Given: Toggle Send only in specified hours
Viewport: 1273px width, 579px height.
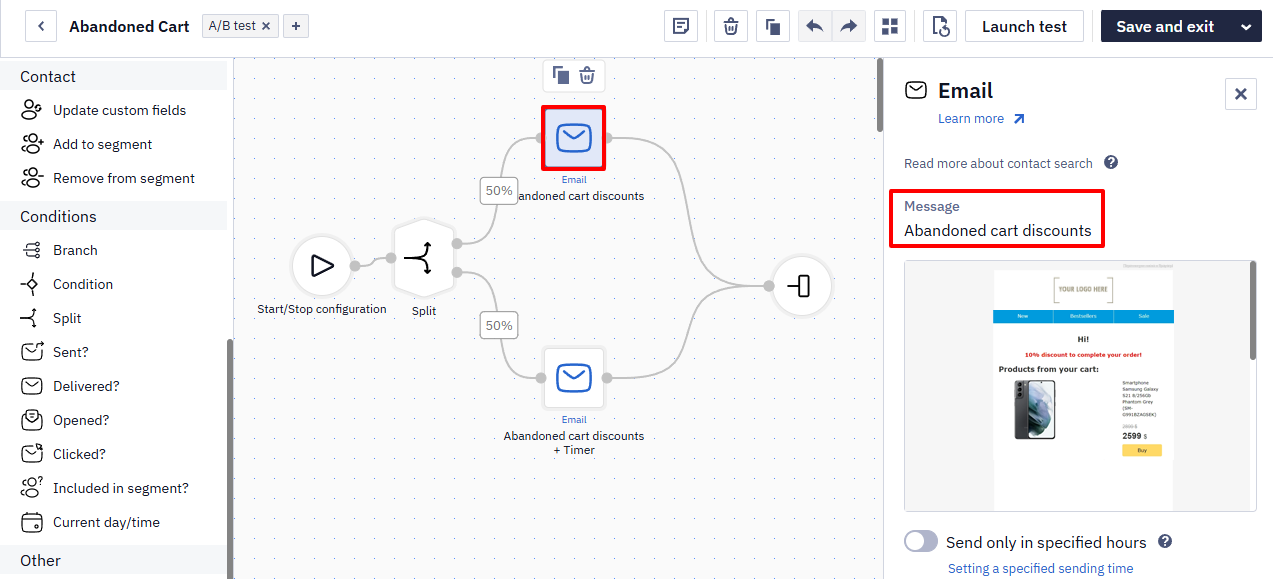Looking at the screenshot, I should coord(921,542).
